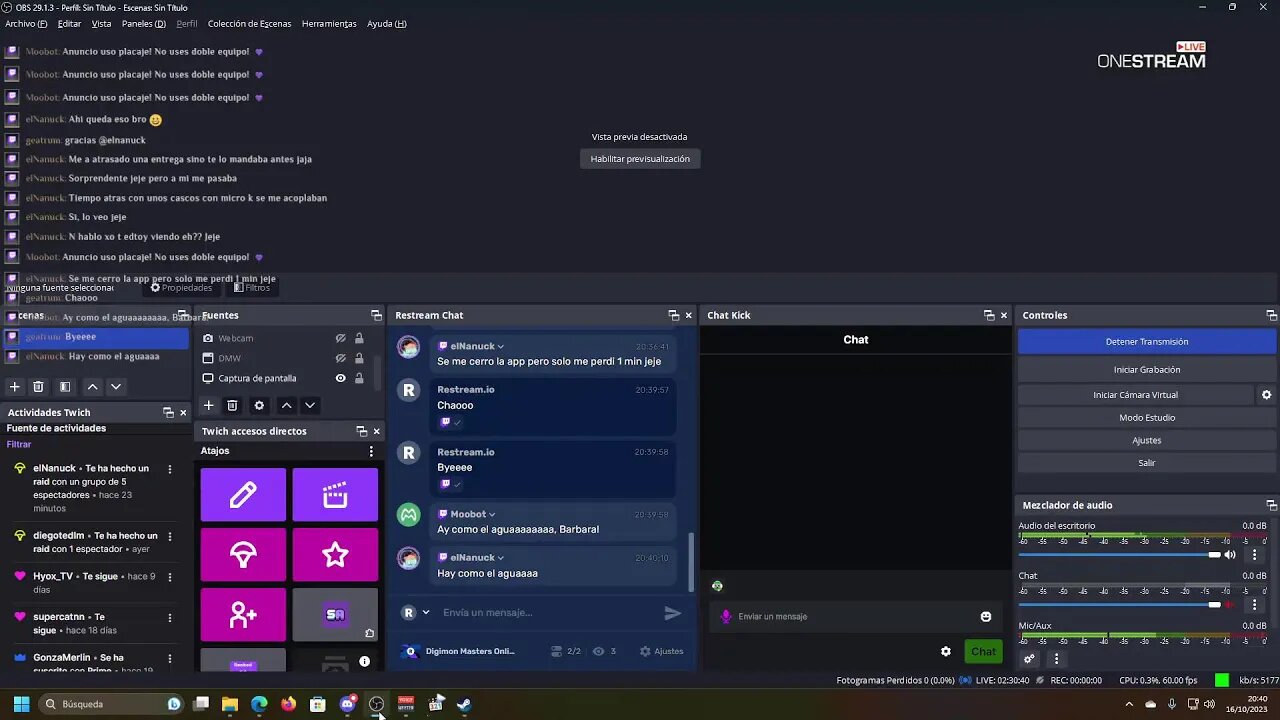
Task: Open virtual camera settings gear
Action: [1266, 395]
